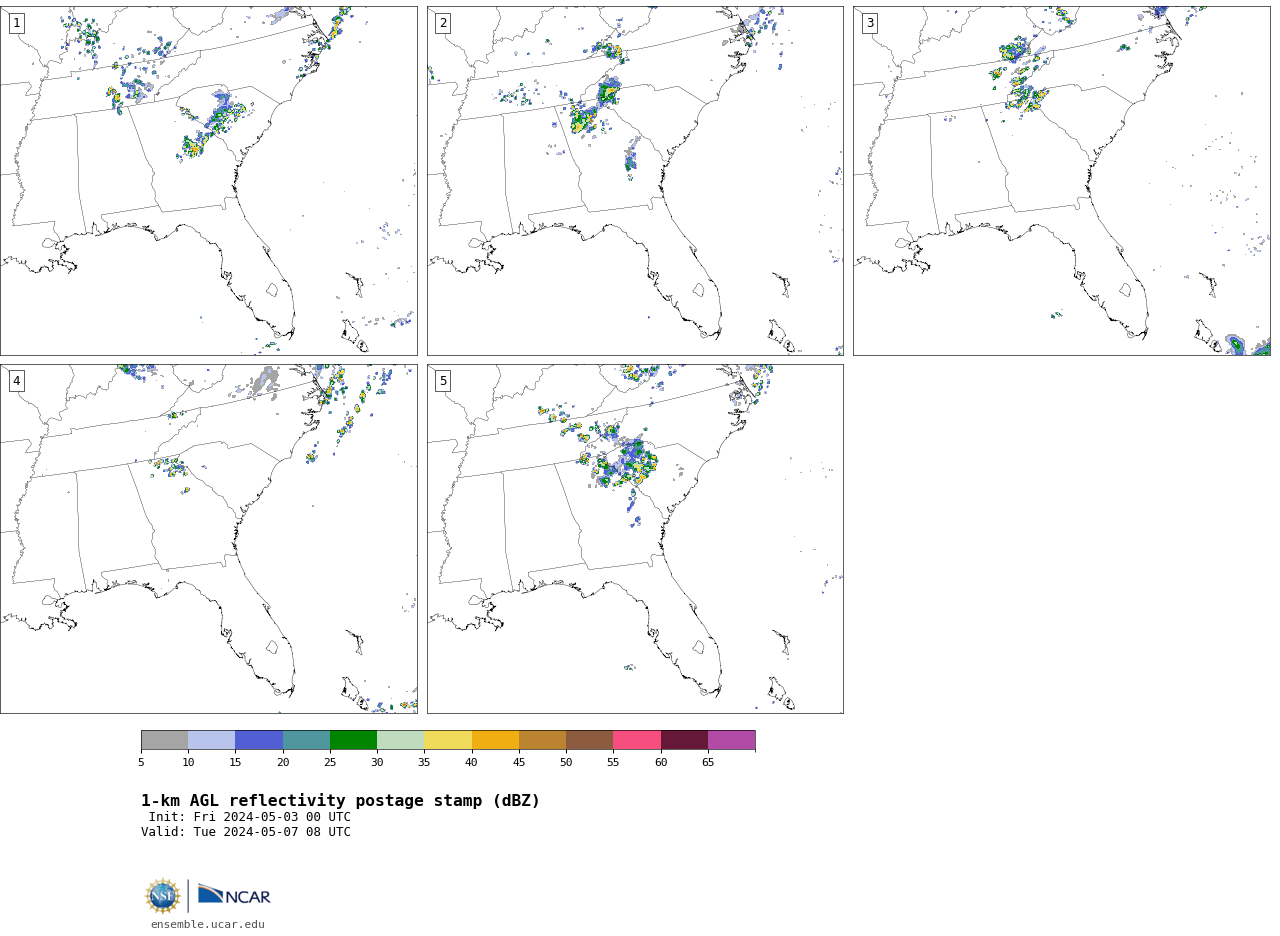The width and height of the screenshot is (1280, 936).
Task: Click the 'Valid: Tue 2024-05-07 08 UTC' text
Action: pyautogui.click(x=246, y=832)
